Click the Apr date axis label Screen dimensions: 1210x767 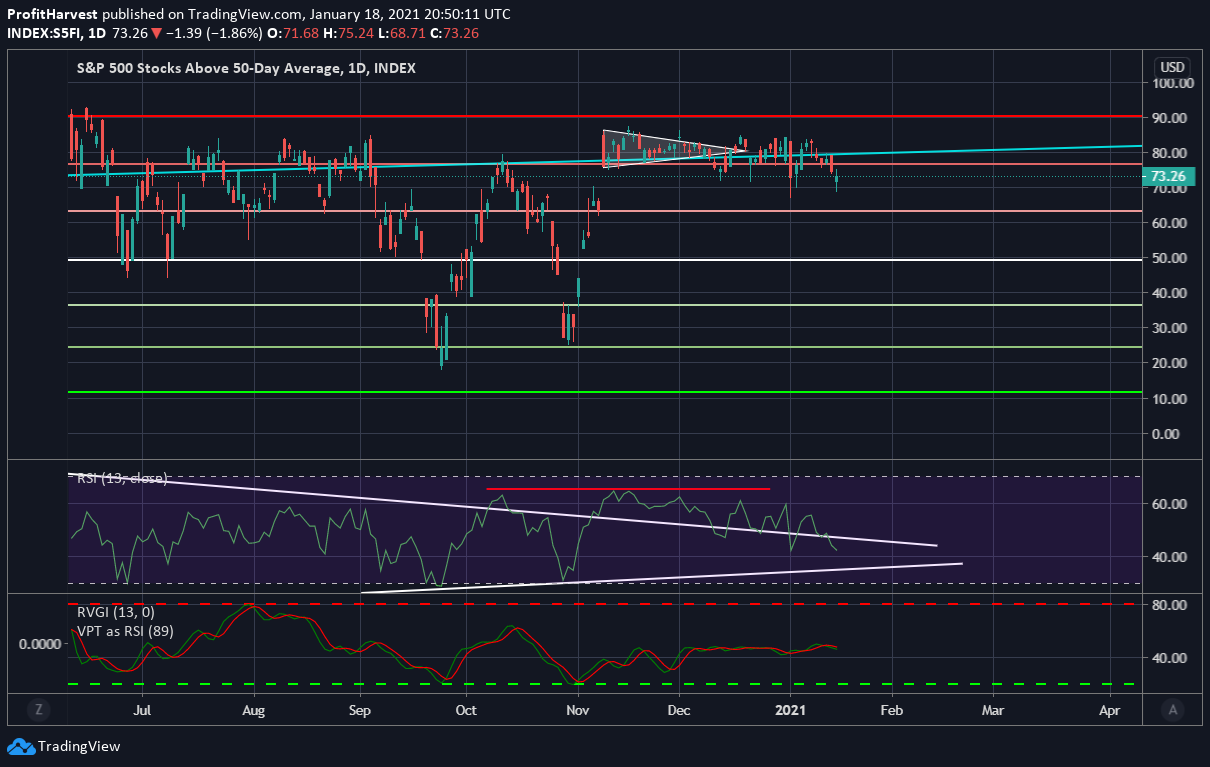[1109, 710]
